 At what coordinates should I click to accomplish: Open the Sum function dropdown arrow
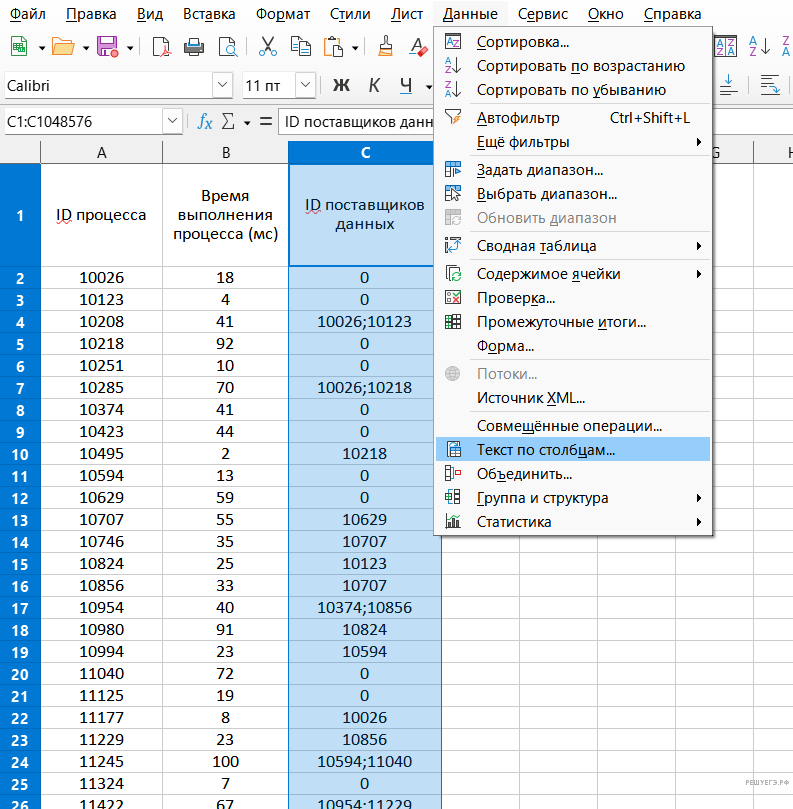click(x=247, y=123)
